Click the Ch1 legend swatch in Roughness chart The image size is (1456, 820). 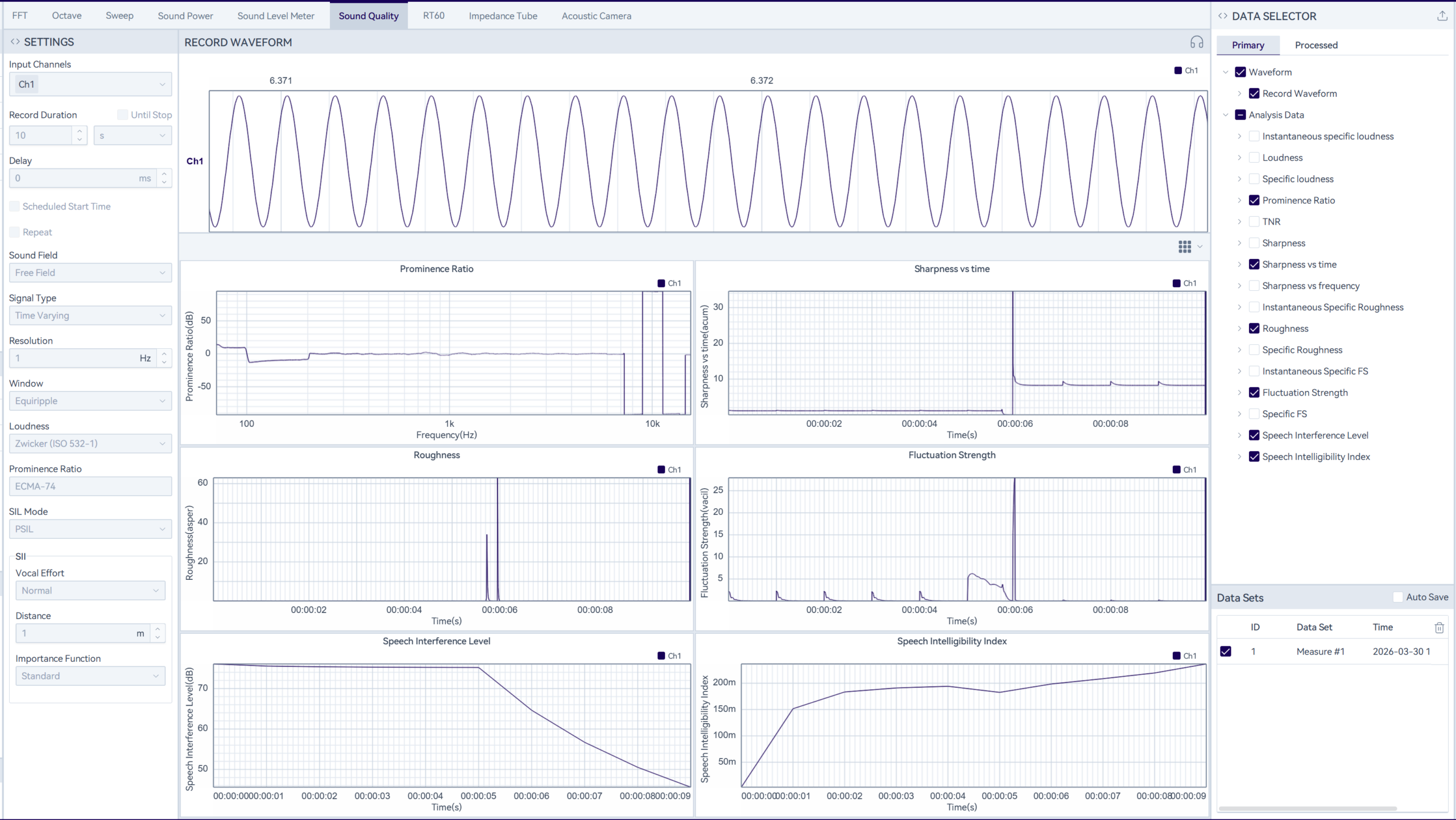point(661,469)
